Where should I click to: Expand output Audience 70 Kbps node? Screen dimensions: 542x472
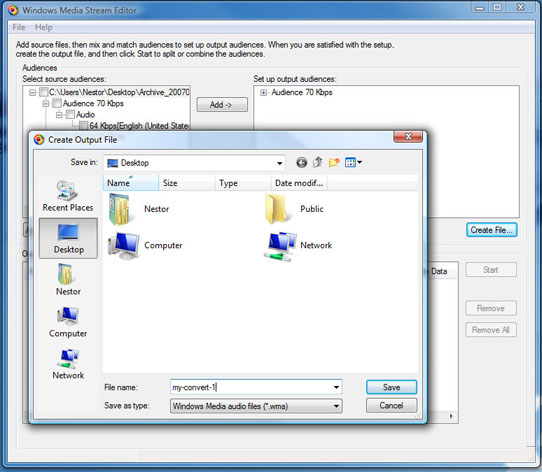click(263, 92)
